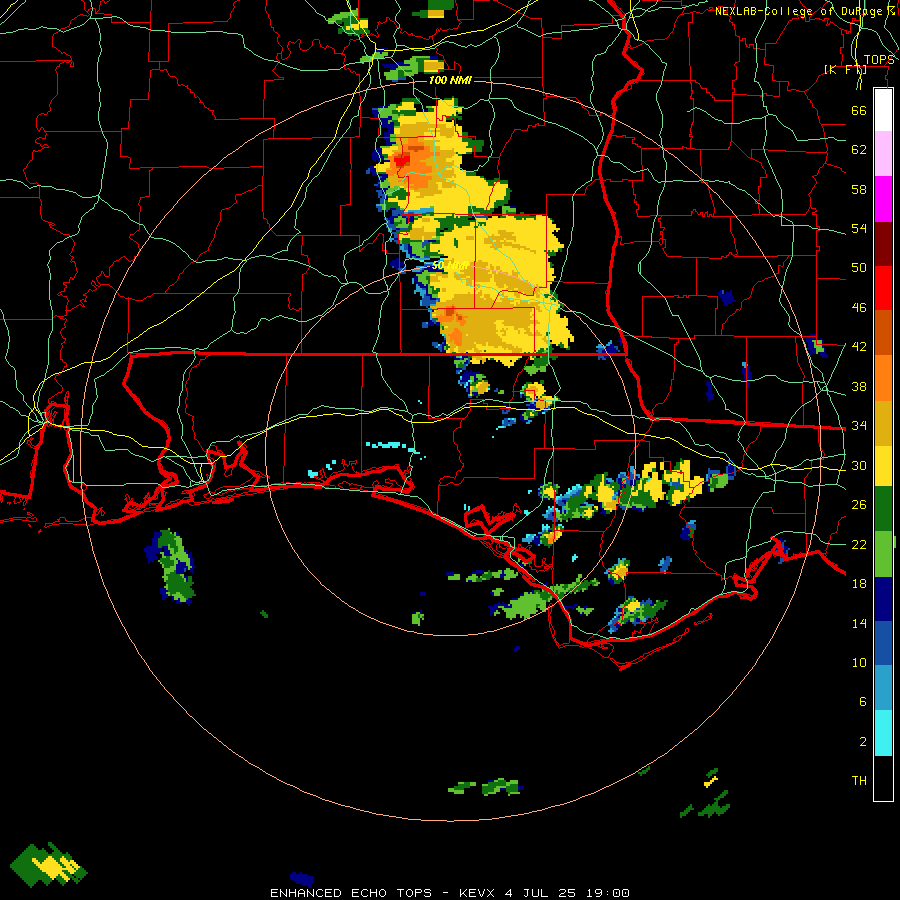Select the 18 legend value
This screenshot has height=900, width=900.
[x=859, y=584]
